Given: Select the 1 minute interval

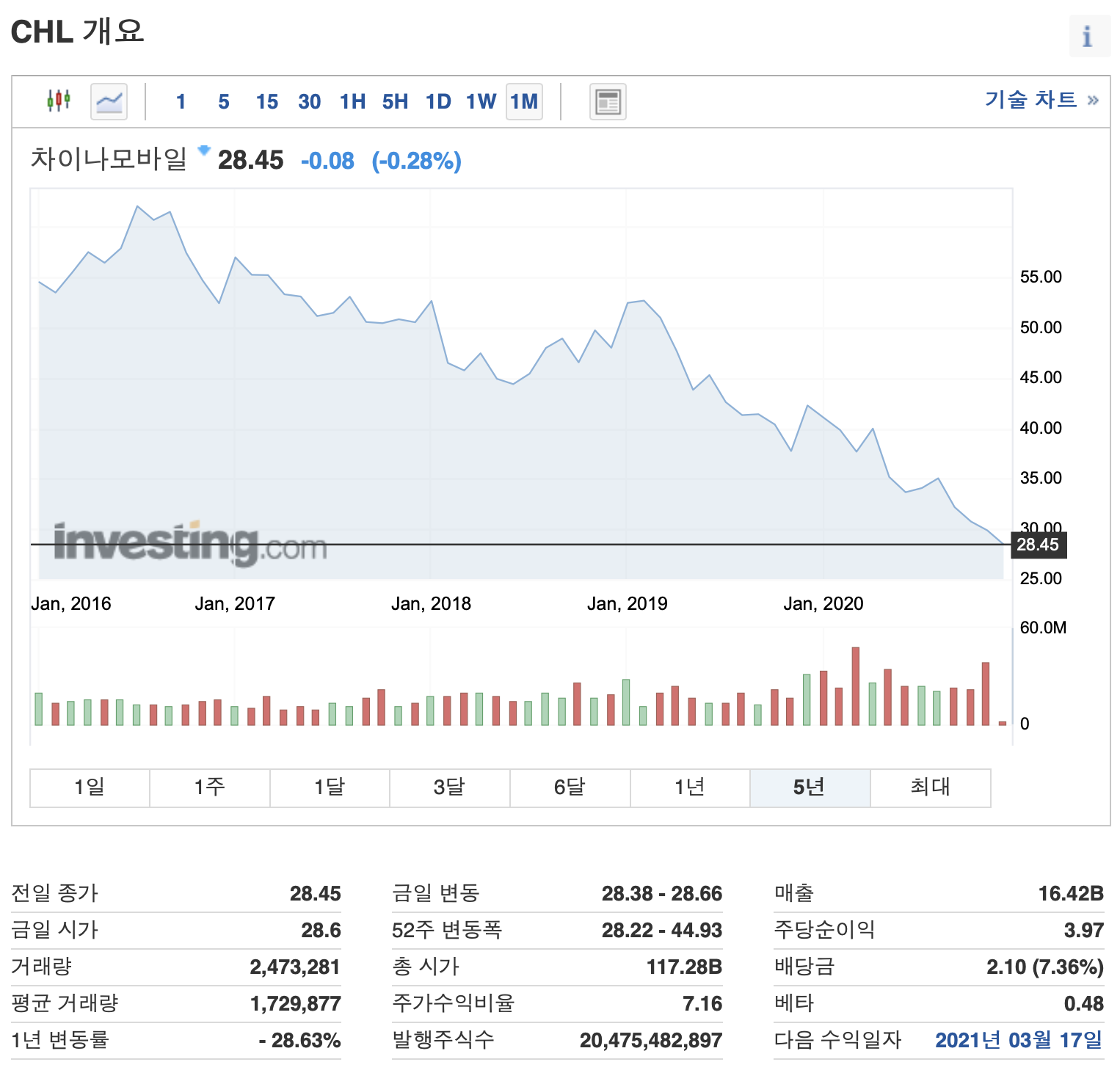Looking at the screenshot, I should [x=181, y=101].
